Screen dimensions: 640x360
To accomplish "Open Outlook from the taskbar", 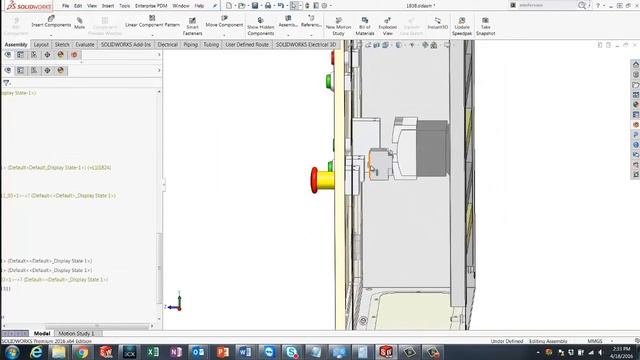I will pyautogui.click(x=199, y=352).
